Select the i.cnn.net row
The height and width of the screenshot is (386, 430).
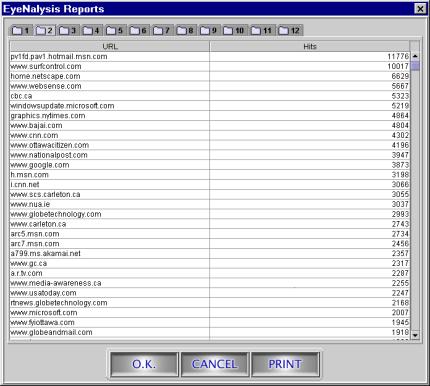point(210,185)
